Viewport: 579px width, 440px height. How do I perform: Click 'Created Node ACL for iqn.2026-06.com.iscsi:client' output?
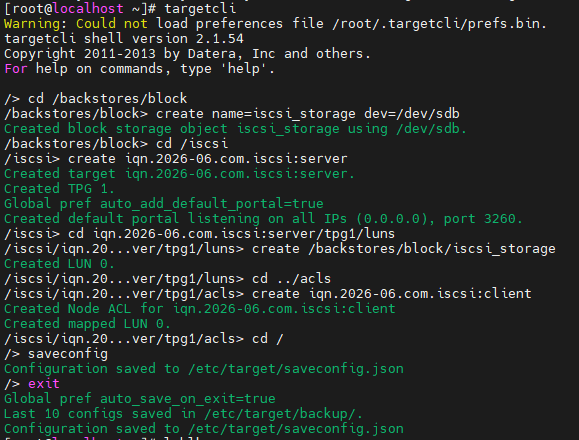(x=200, y=309)
